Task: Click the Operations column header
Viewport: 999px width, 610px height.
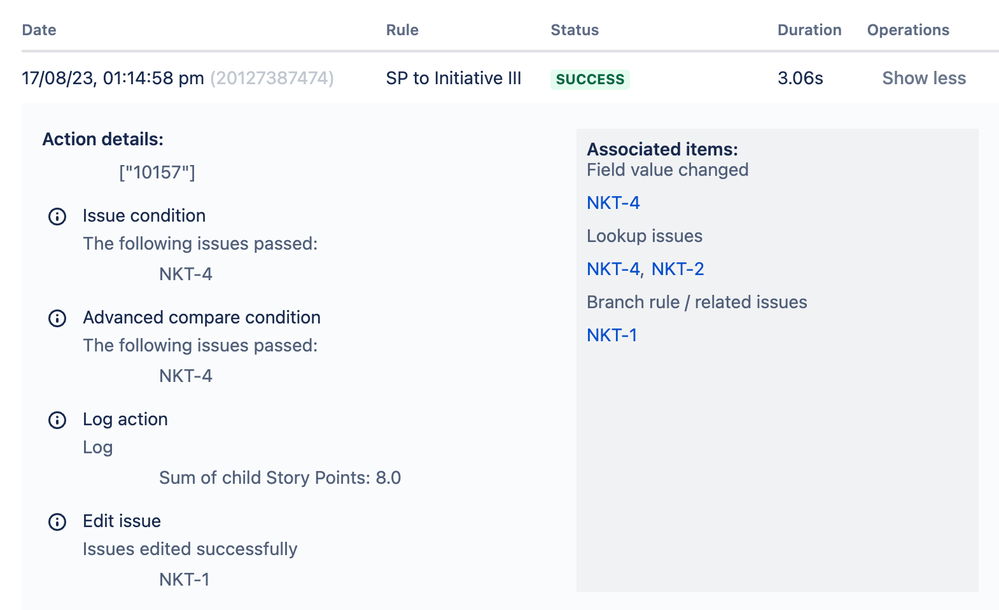Action: click(908, 30)
